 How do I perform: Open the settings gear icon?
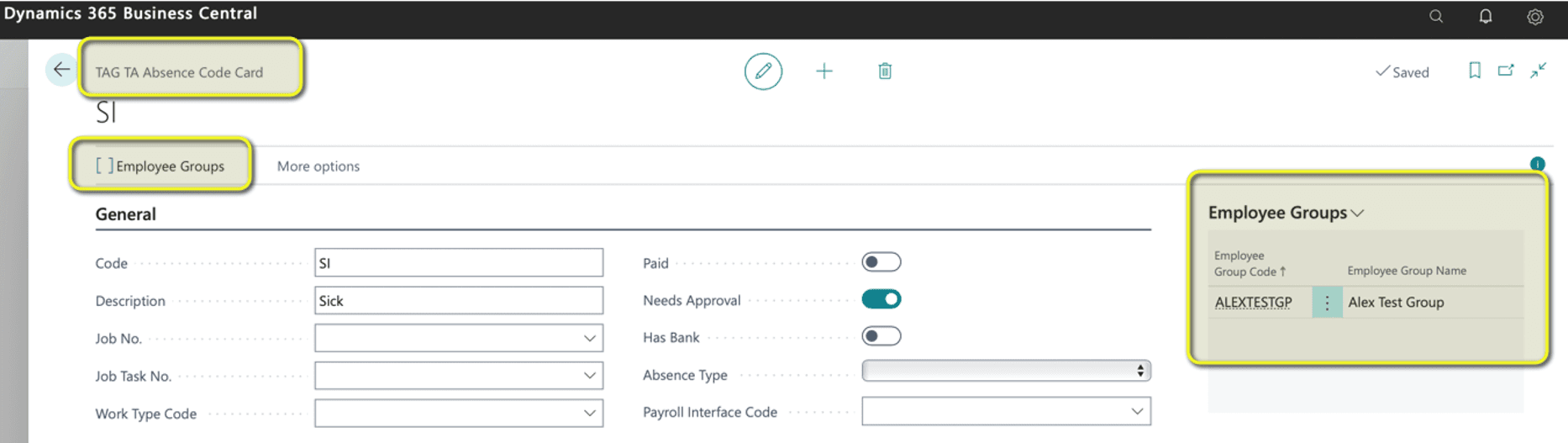[x=1535, y=17]
